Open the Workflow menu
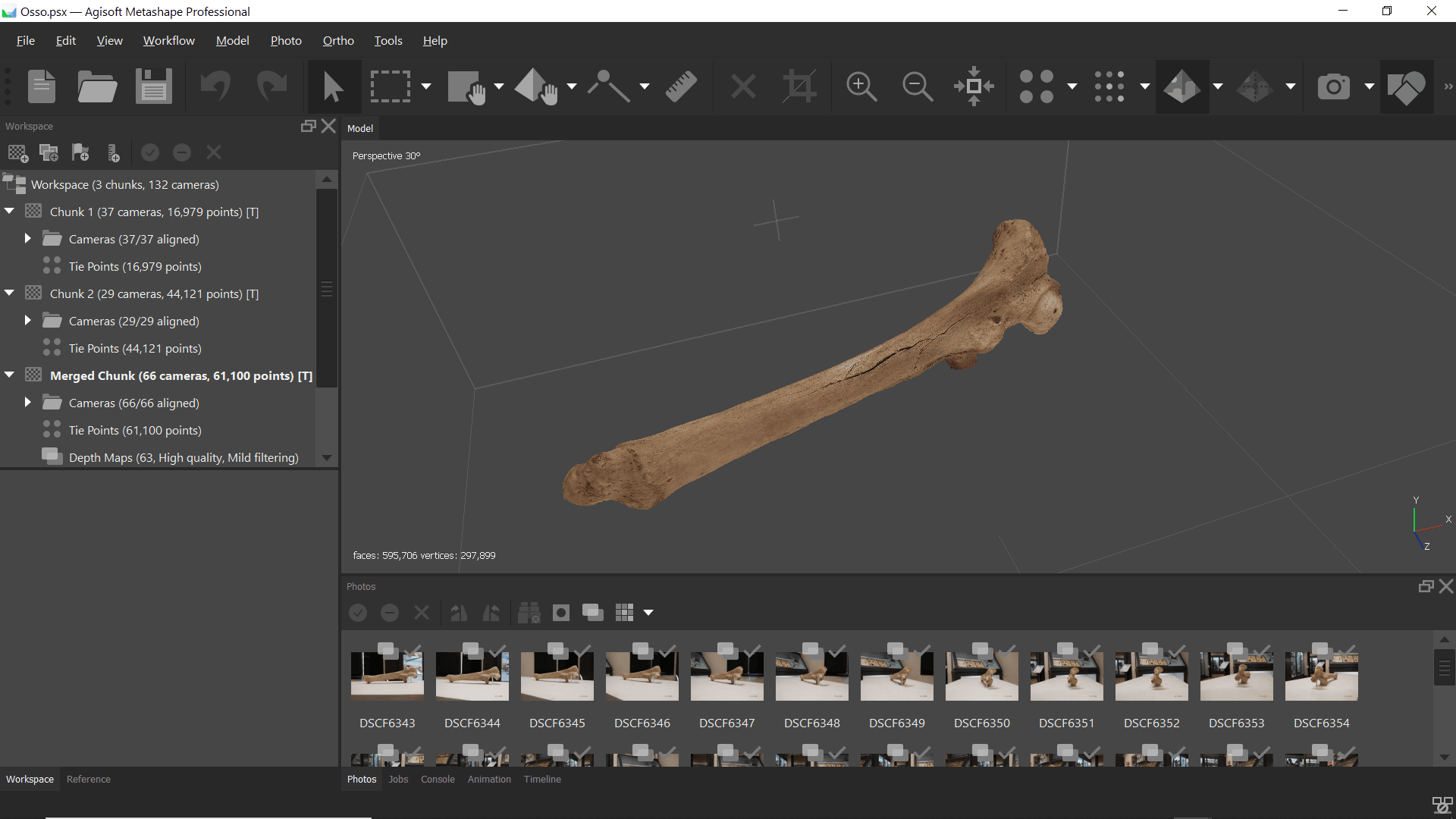This screenshot has width=1456, height=819. pos(168,41)
